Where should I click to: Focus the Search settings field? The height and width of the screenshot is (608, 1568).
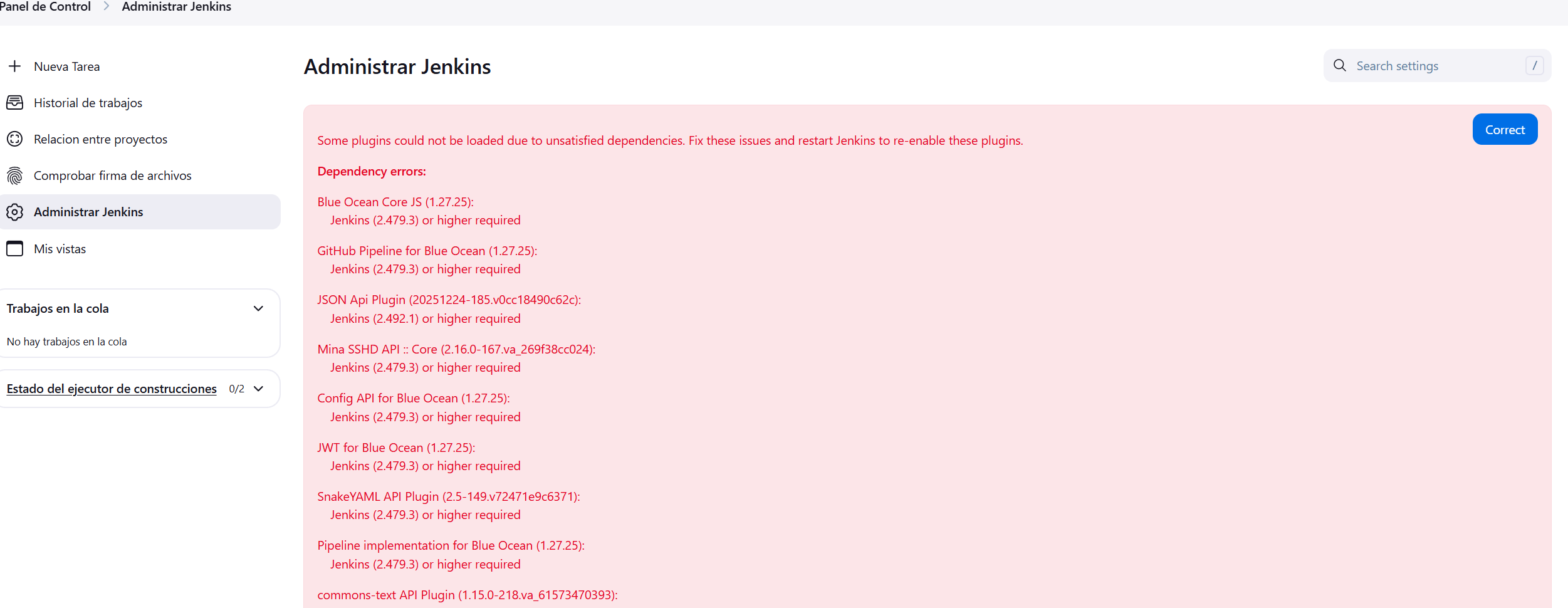(1437, 65)
